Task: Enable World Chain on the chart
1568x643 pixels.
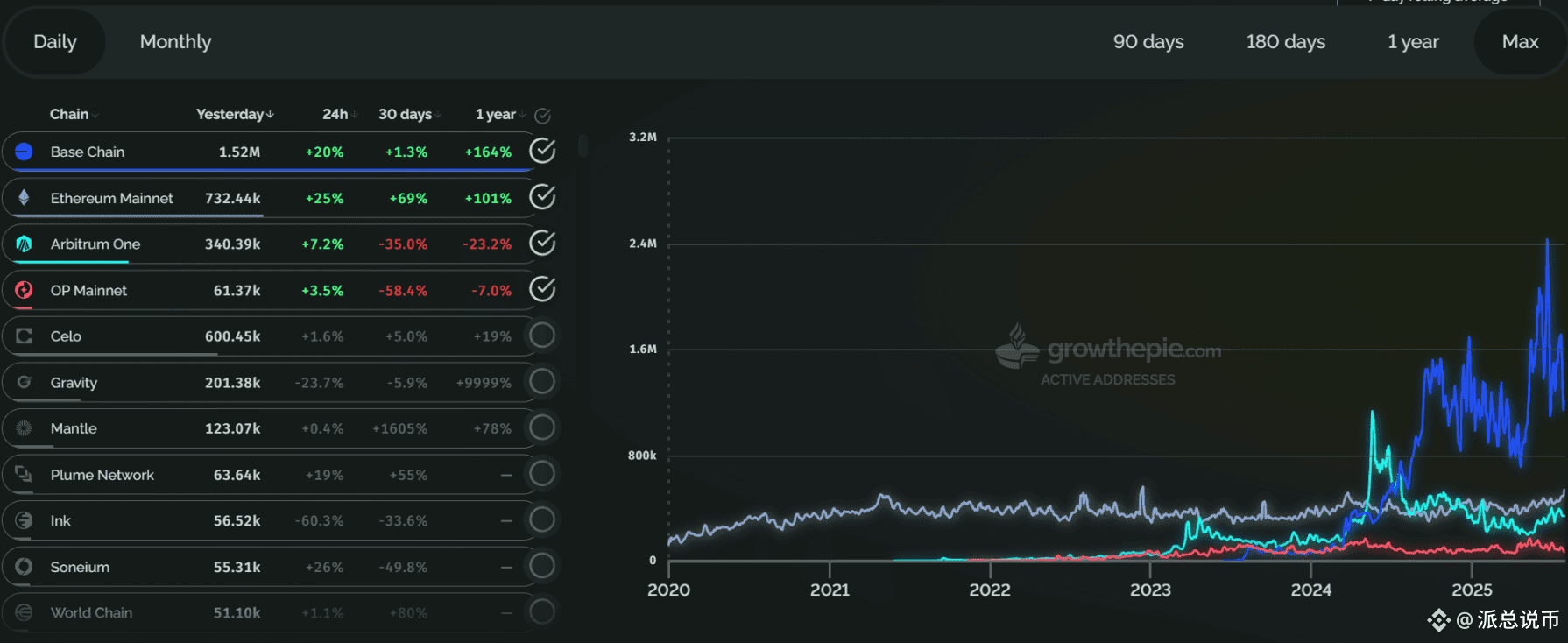Action: pyautogui.click(x=542, y=611)
